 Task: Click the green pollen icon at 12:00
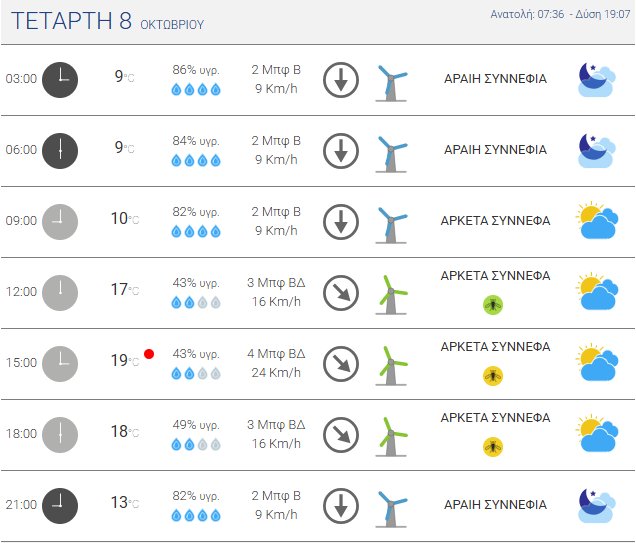[493, 305]
